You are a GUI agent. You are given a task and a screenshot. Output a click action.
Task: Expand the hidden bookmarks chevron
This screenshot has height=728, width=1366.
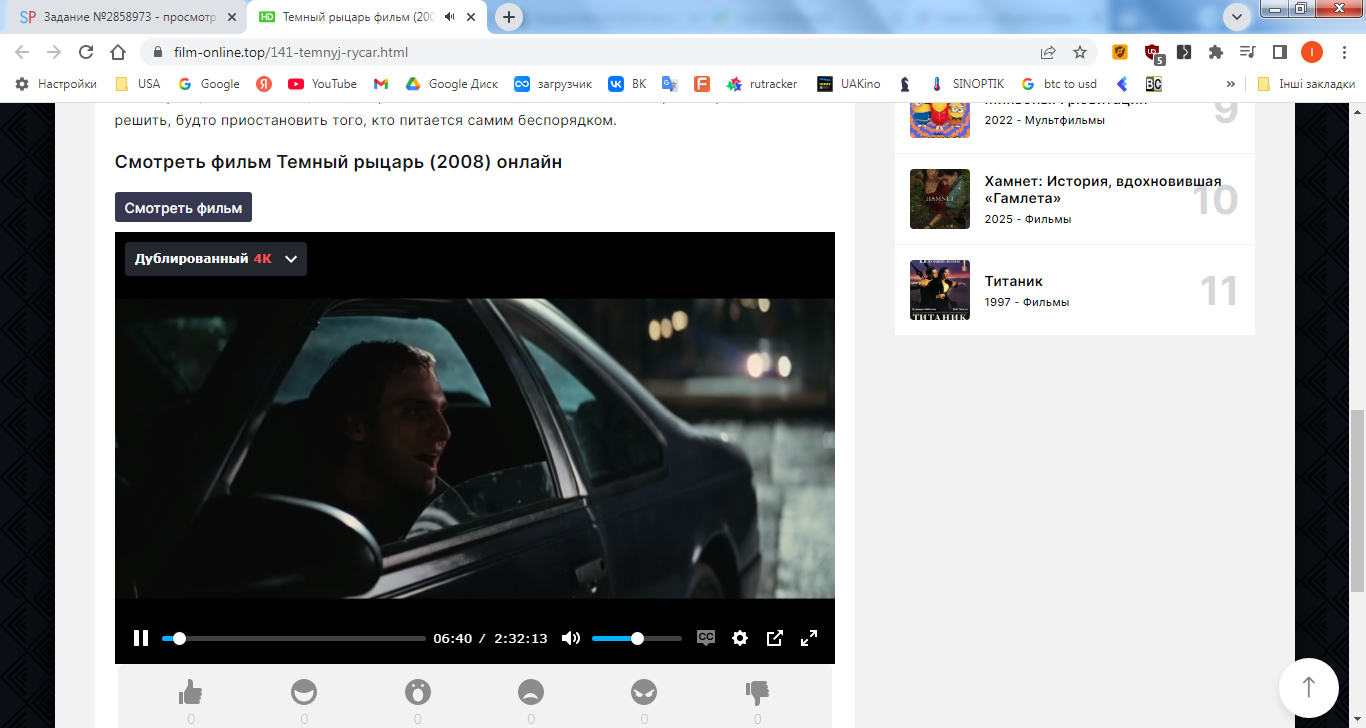point(1230,84)
